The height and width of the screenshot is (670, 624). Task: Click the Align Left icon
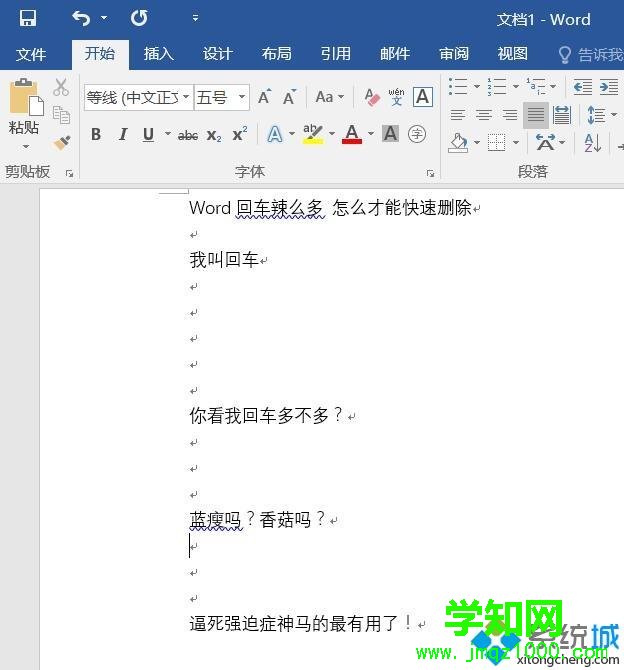[x=458, y=115]
